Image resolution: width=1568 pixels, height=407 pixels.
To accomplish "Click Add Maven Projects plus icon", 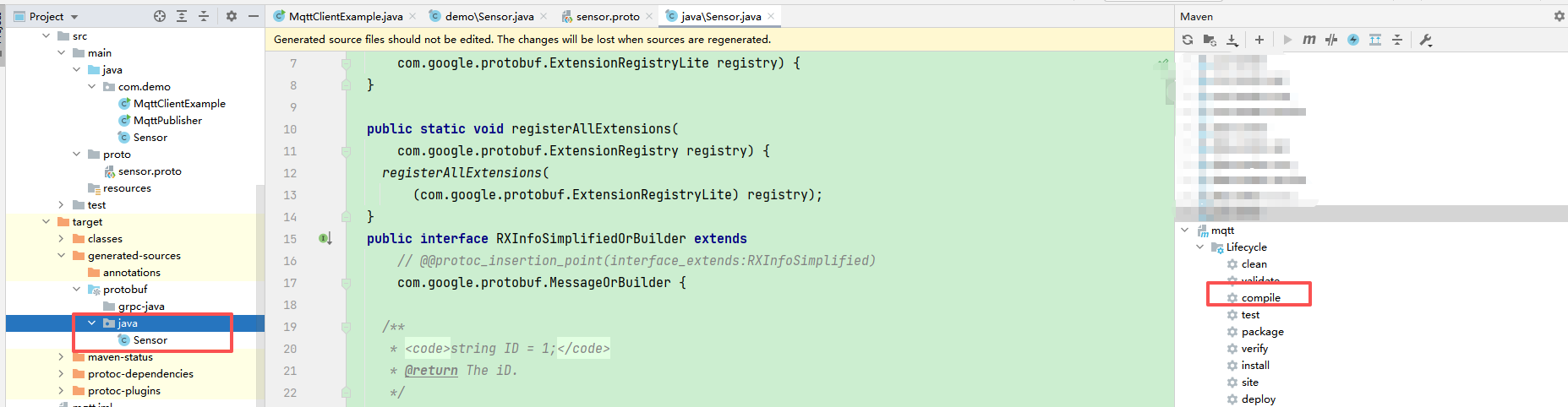I will 1259,40.
